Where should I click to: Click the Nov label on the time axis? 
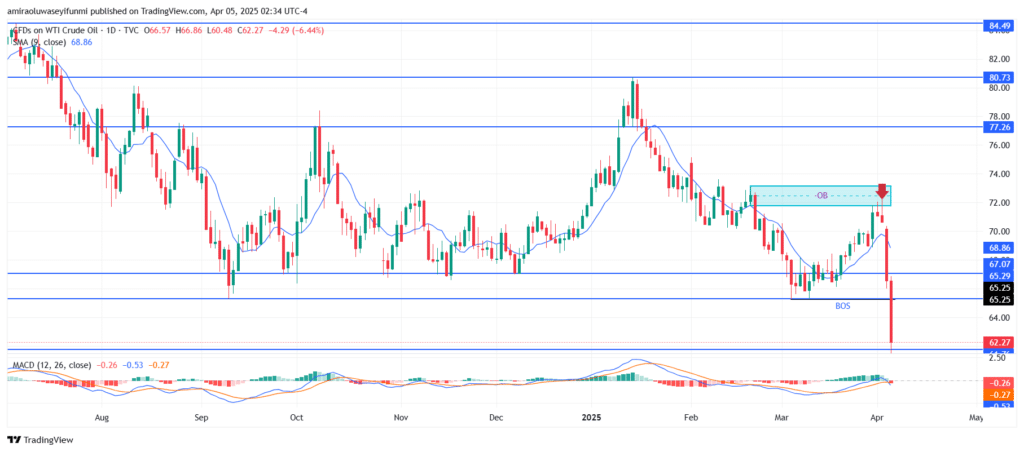(x=402, y=416)
